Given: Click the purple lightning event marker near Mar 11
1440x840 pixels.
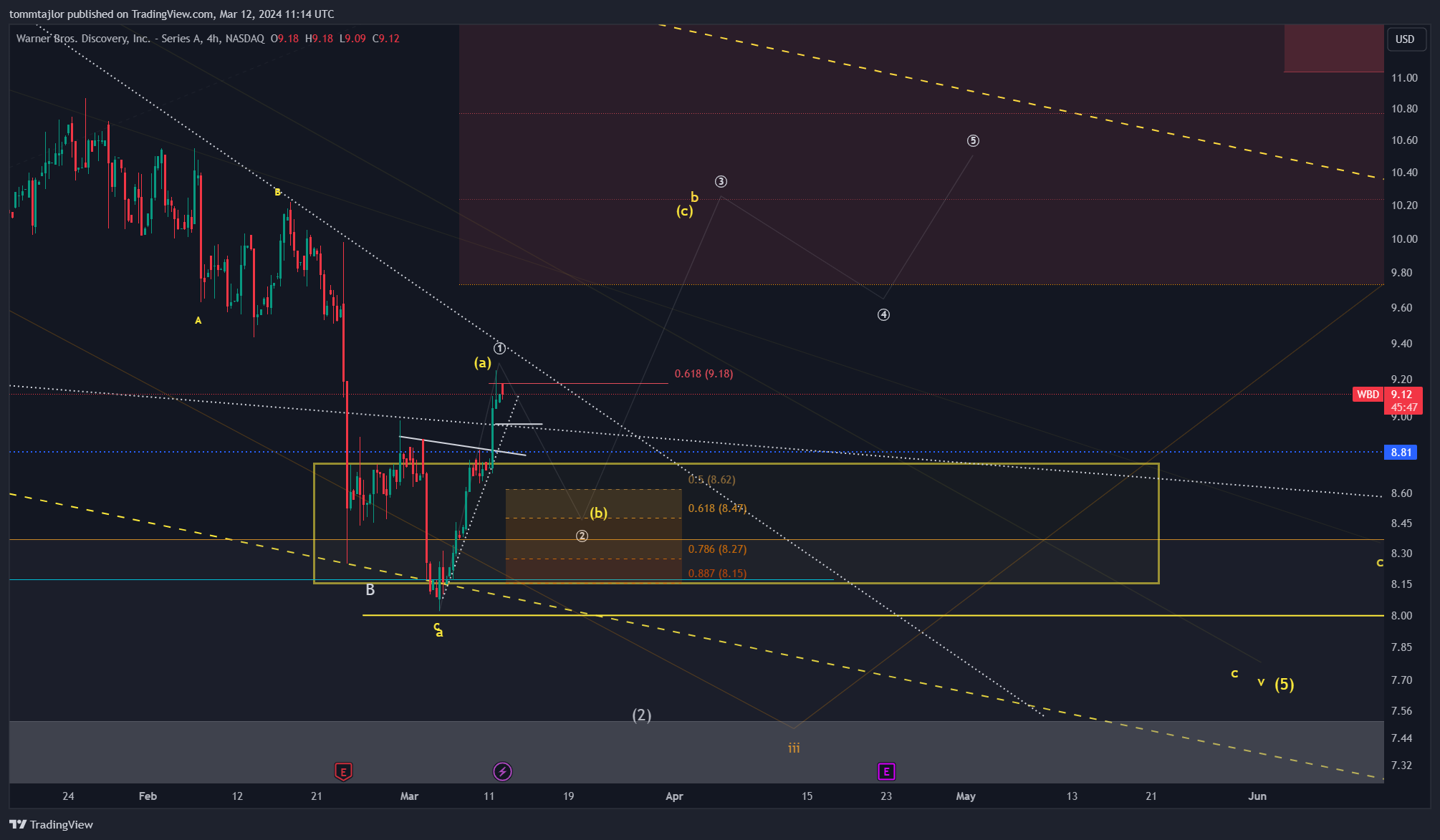Looking at the screenshot, I should tap(502, 771).
